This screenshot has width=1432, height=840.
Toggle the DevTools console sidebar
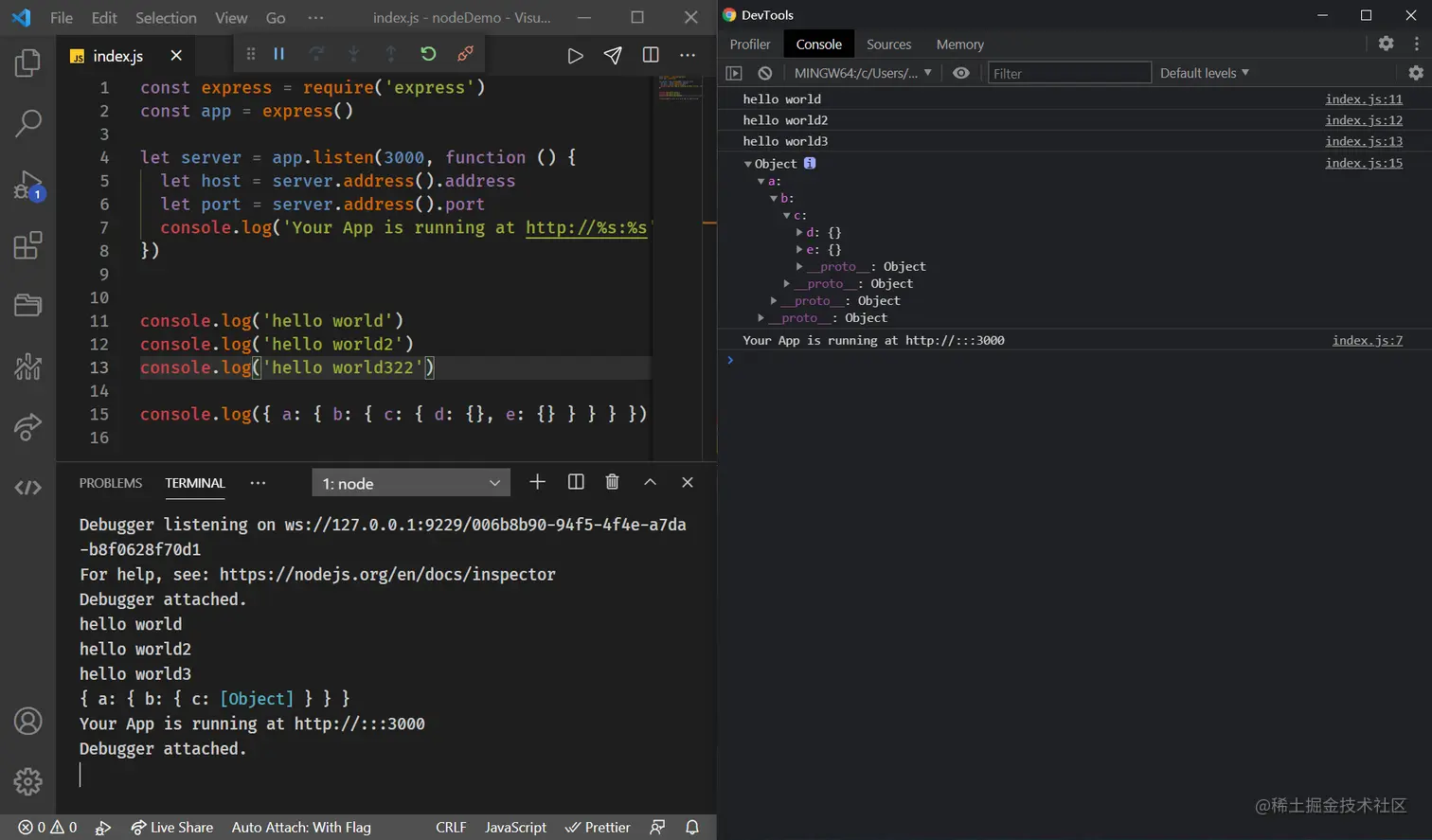[733, 73]
